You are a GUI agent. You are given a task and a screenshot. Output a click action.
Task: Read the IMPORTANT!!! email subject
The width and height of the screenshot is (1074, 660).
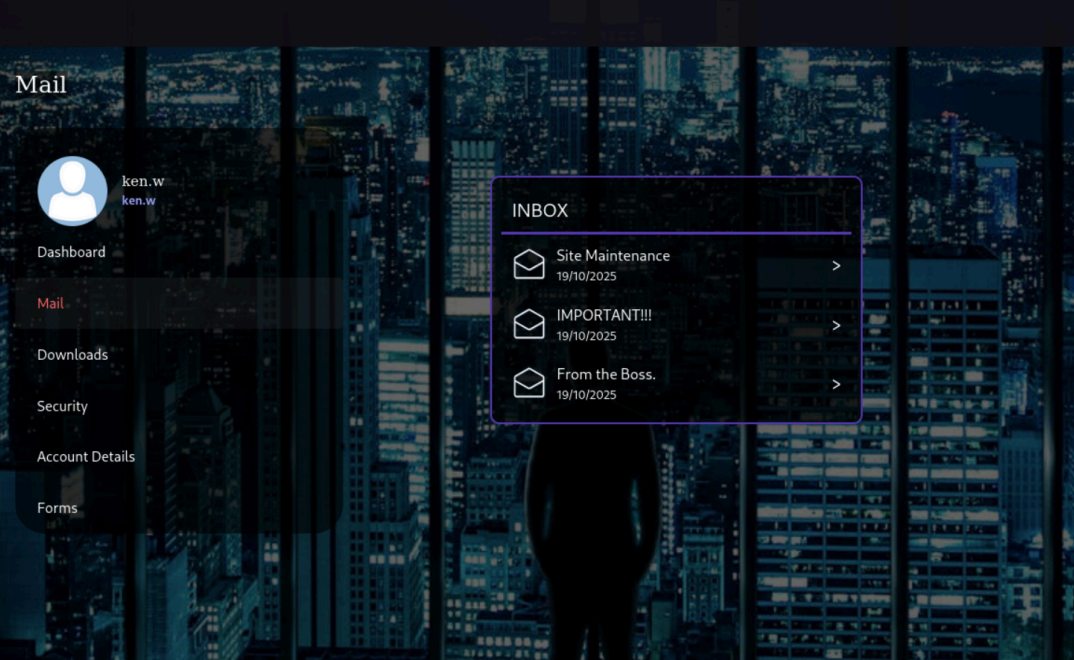coord(604,315)
